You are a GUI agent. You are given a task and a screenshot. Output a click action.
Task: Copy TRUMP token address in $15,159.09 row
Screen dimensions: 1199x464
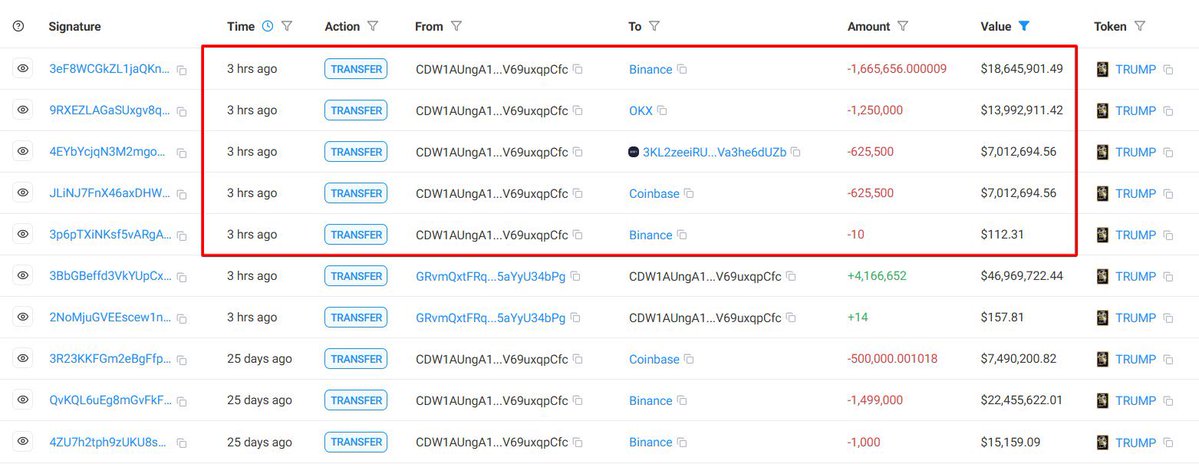point(1168,443)
